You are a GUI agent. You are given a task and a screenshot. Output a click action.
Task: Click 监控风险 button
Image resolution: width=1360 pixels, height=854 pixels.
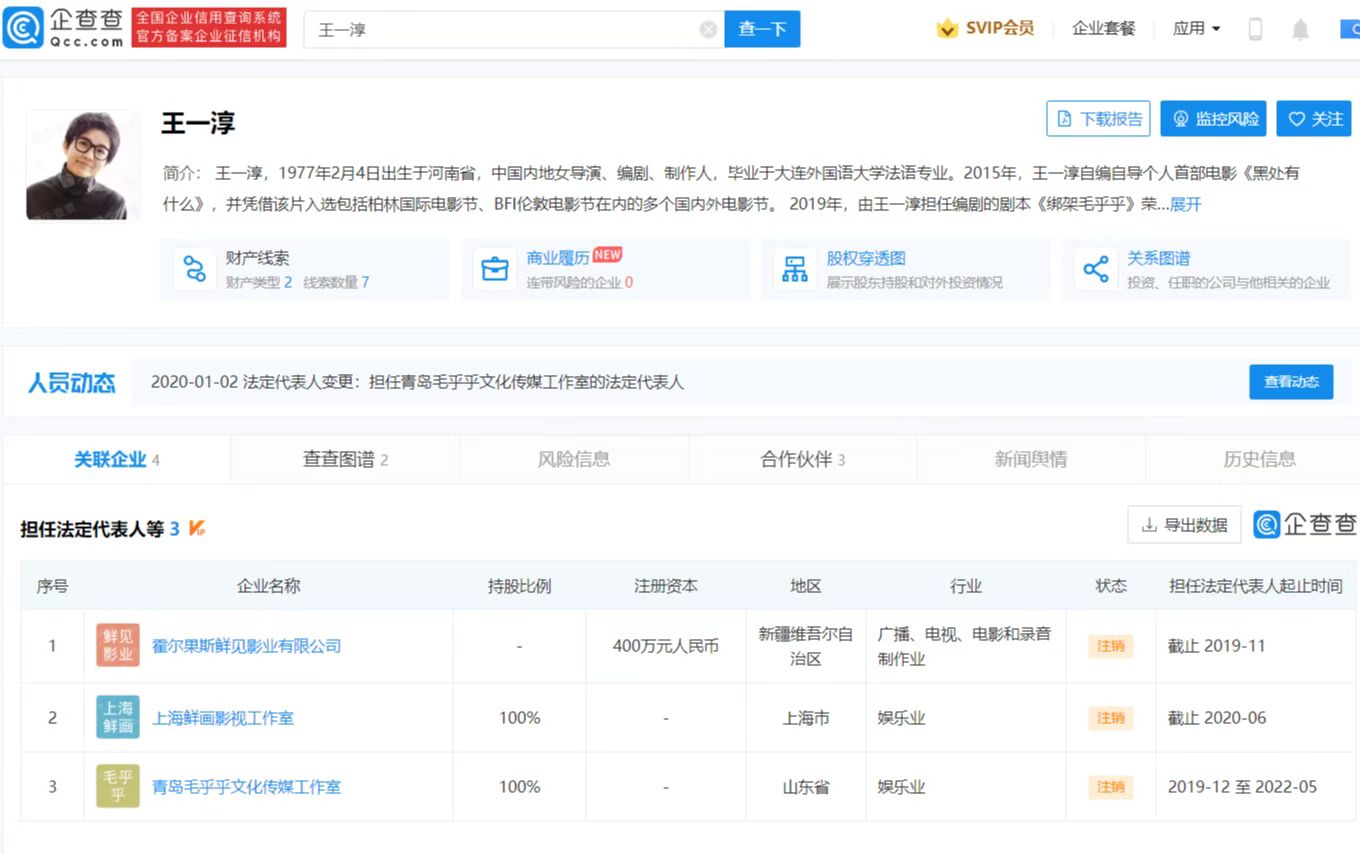pos(1214,119)
